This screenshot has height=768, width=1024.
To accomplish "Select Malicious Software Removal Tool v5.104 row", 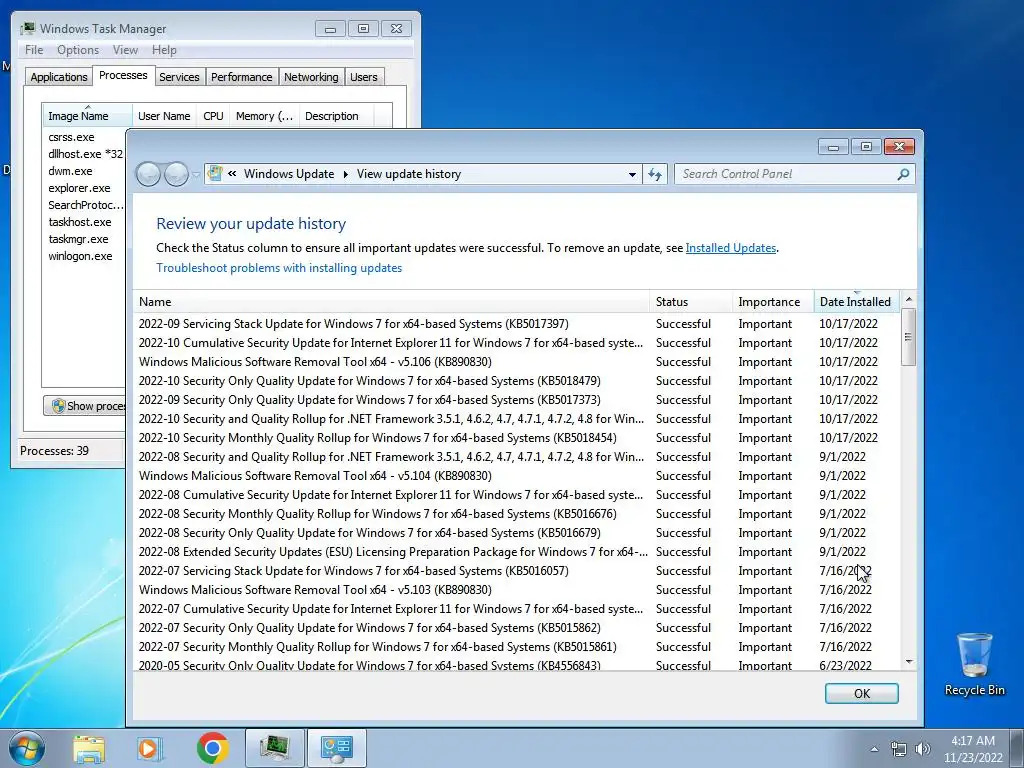I will 516,476.
